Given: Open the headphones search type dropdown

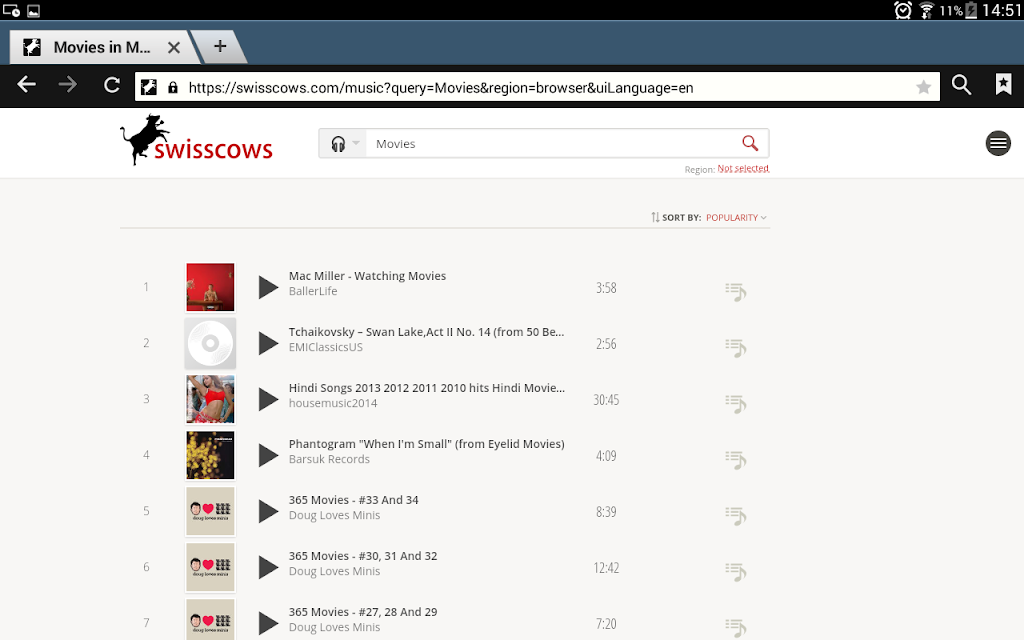Looking at the screenshot, I should (345, 144).
